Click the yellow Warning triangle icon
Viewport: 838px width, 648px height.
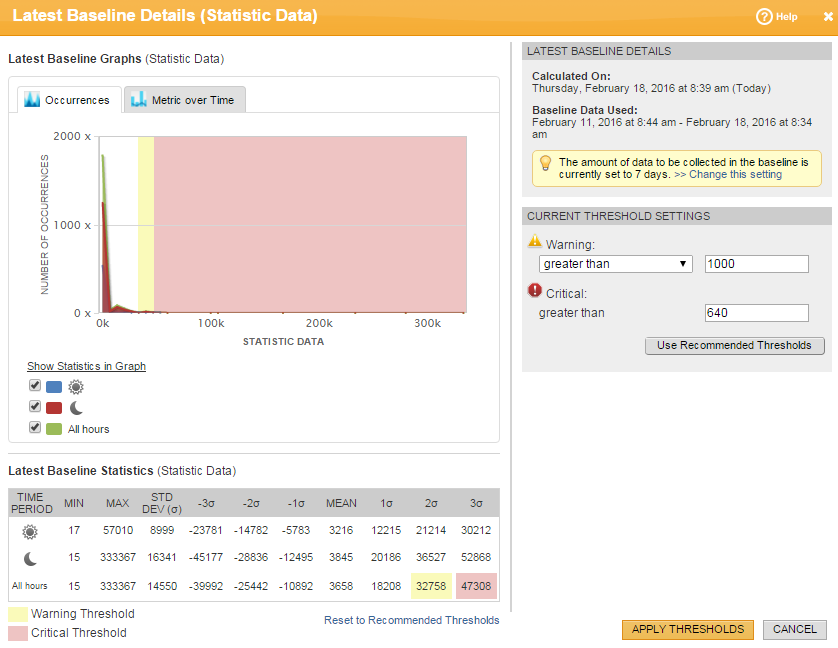click(x=535, y=241)
